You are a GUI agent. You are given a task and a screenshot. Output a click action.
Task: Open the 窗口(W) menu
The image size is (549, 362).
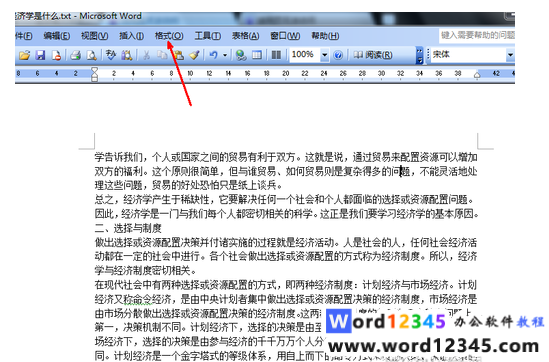click(285, 36)
